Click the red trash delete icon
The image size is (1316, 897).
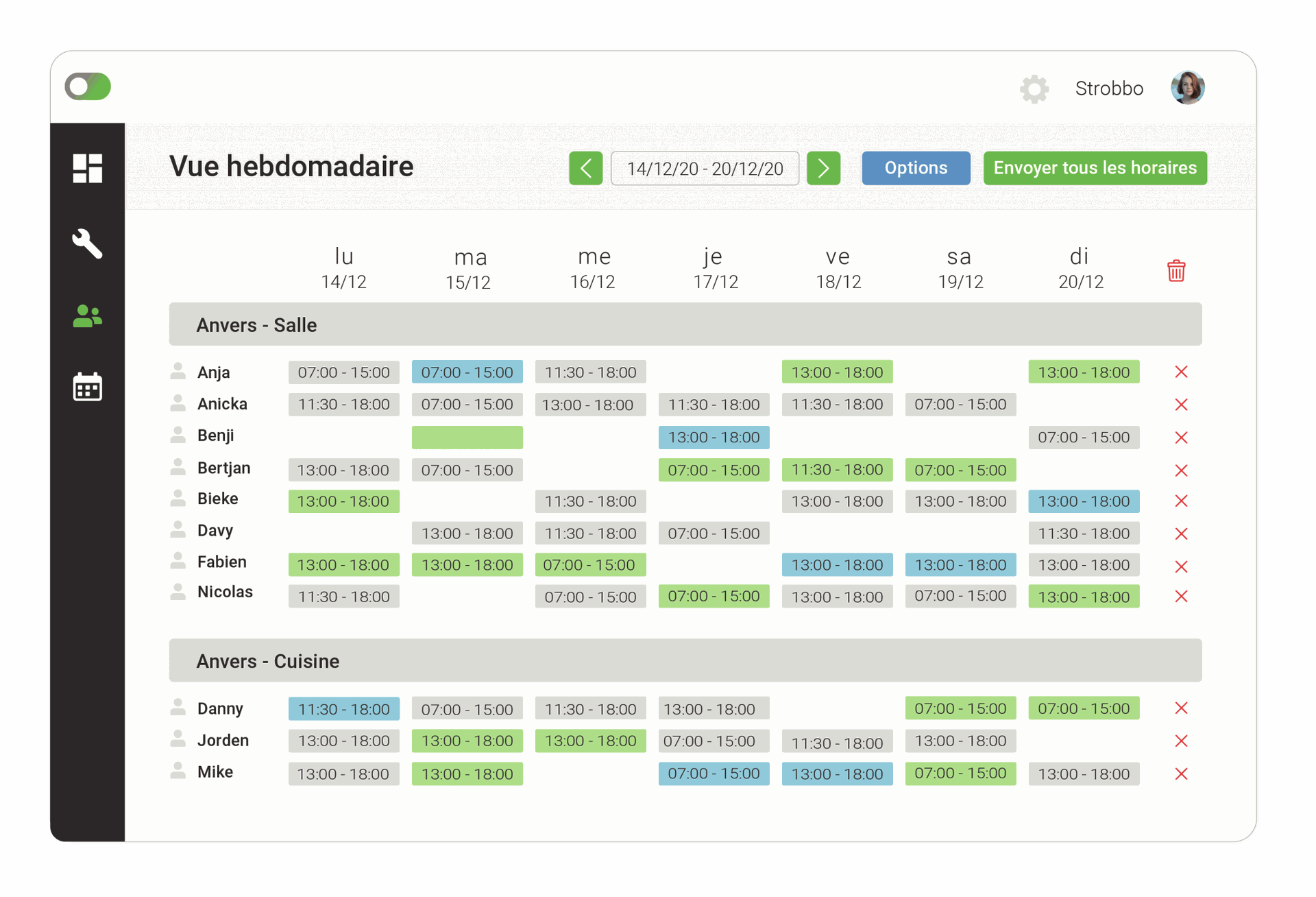[1176, 270]
